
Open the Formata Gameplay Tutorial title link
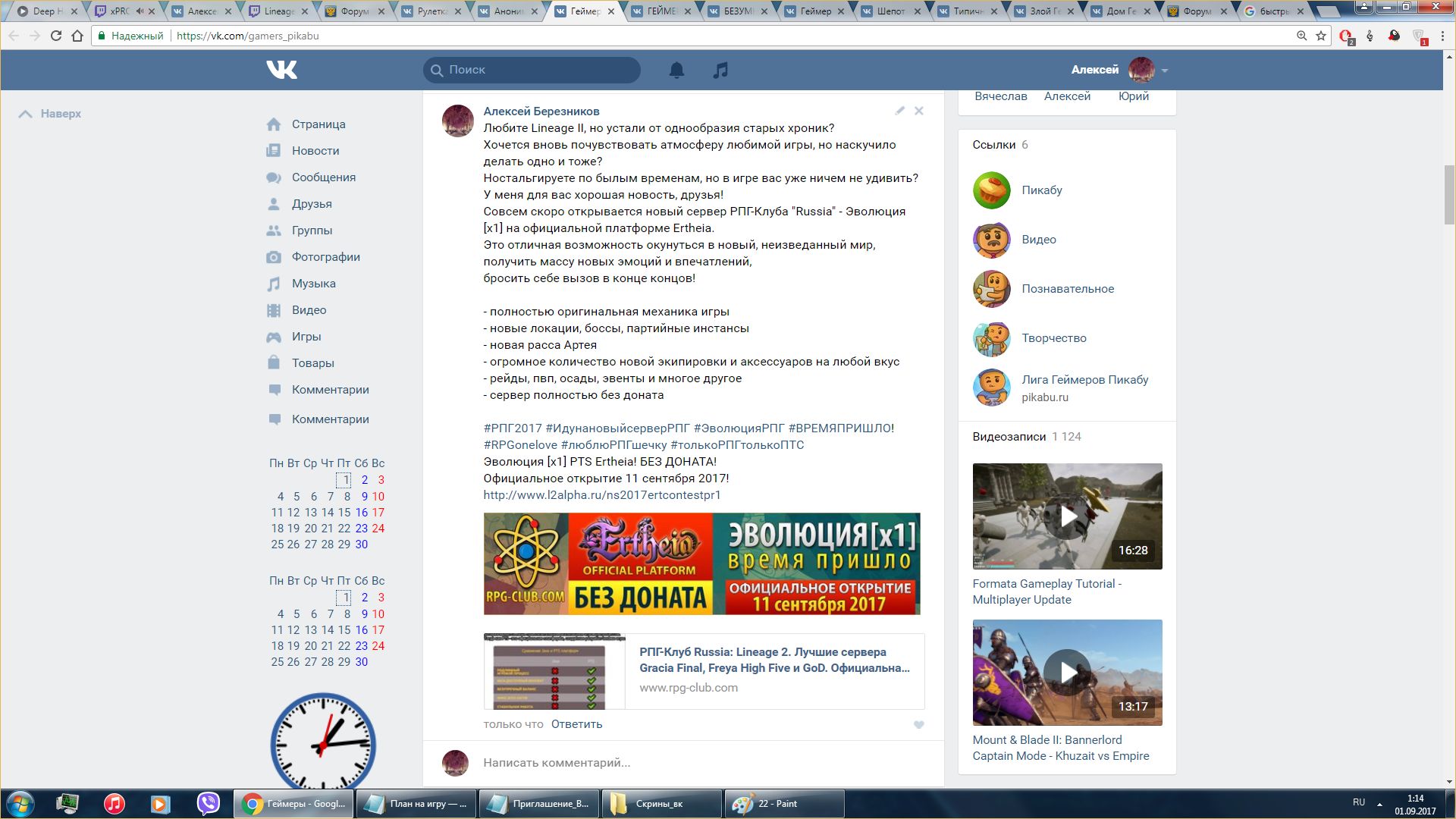tap(1047, 591)
